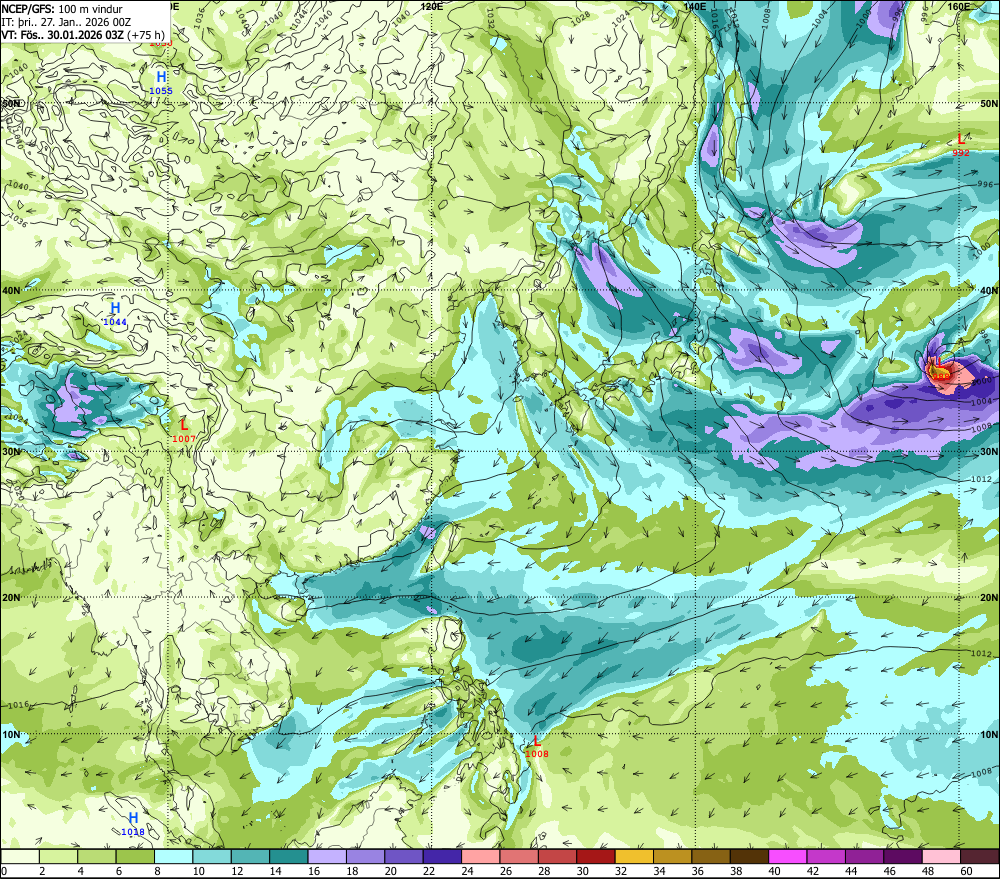Screen dimensions: 1000x879
Task: Click the 20N latitude label on right edge
Action: point(989,598)
